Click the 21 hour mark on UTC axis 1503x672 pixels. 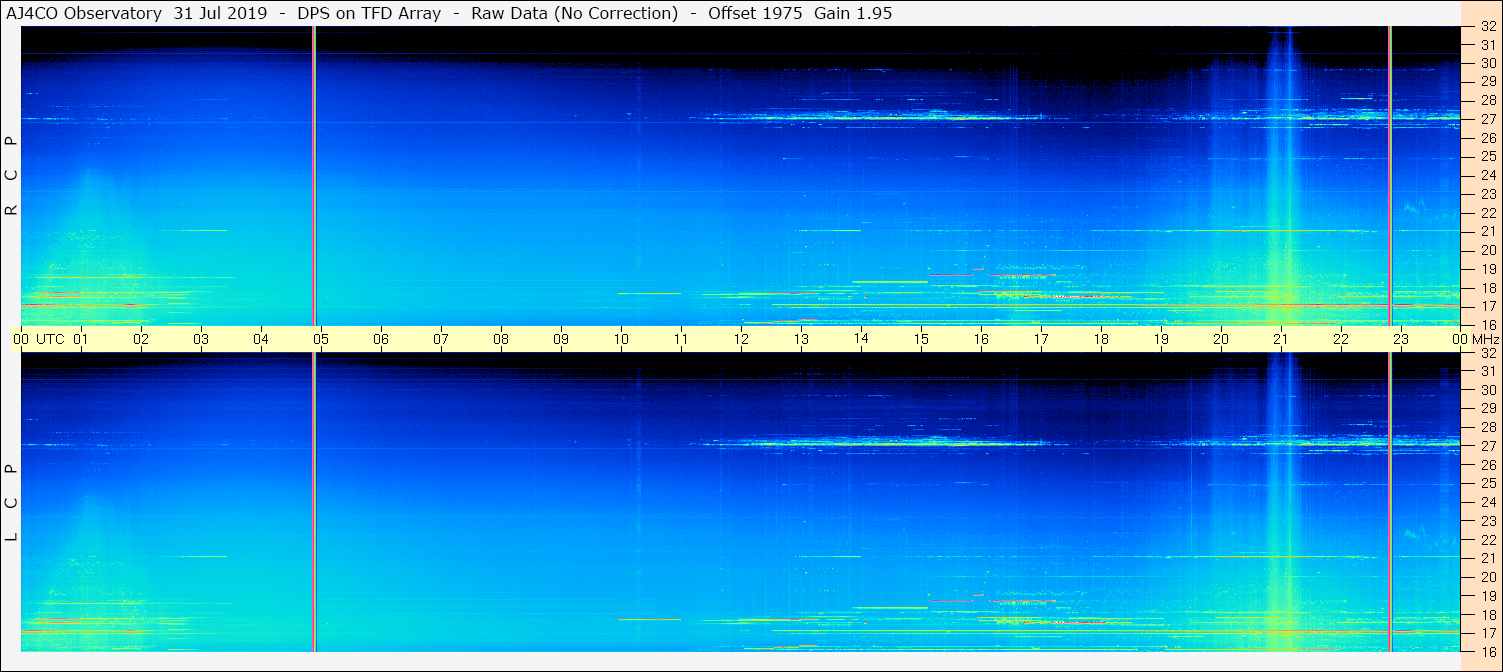click(1281, 339)
